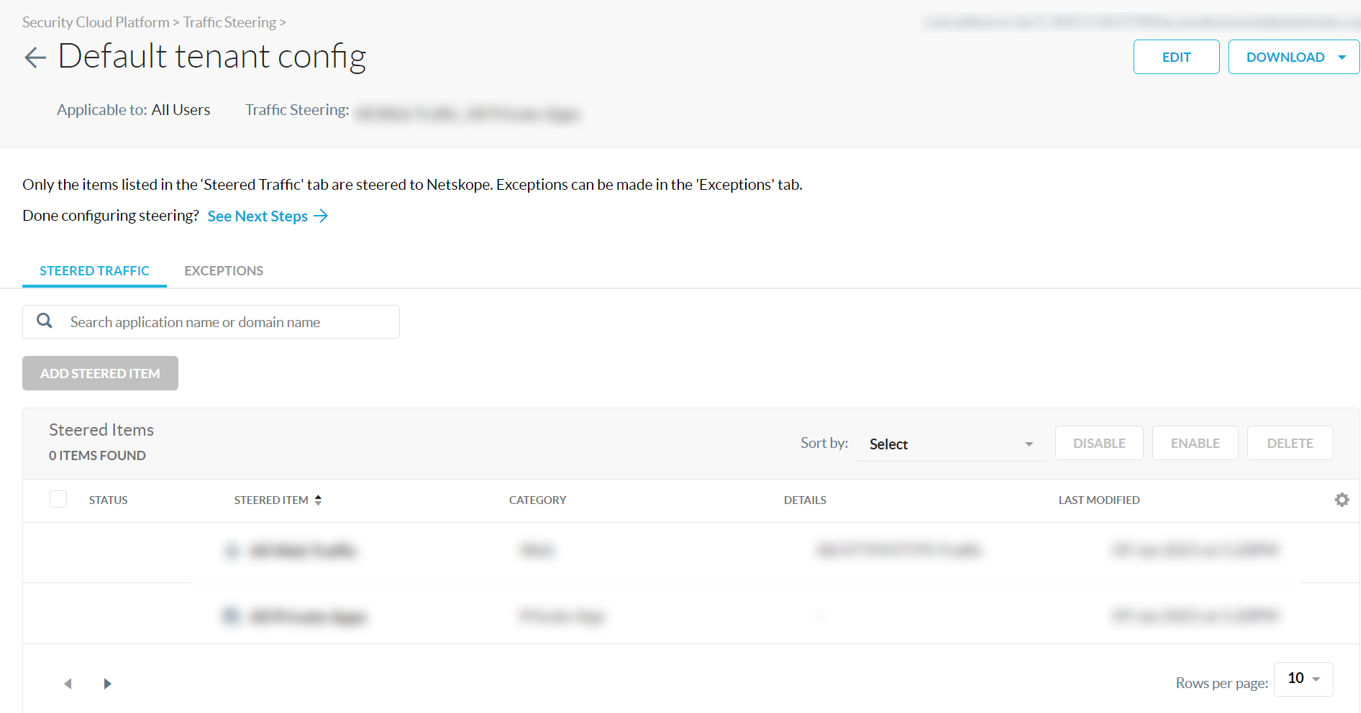The height and width of the screenshot is (713, 1361).
Task: Expand the Download button dropdown arrow
Action: click(1342, 57)
